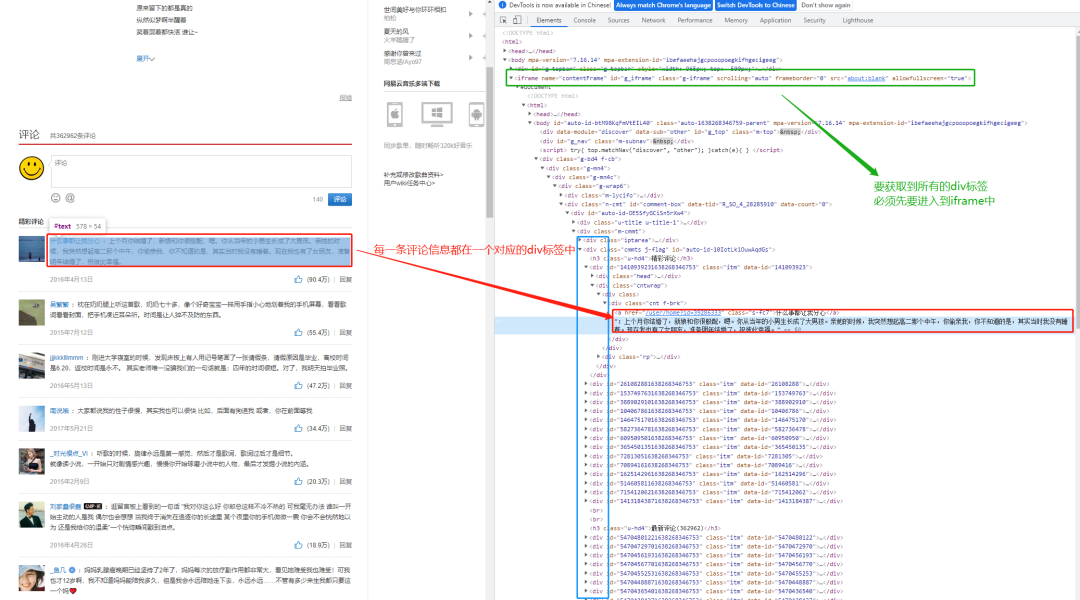Open user profile link jjkkdllmmm
The image size is (1080, 600).
pyautogui.click(x=66, y=358)
